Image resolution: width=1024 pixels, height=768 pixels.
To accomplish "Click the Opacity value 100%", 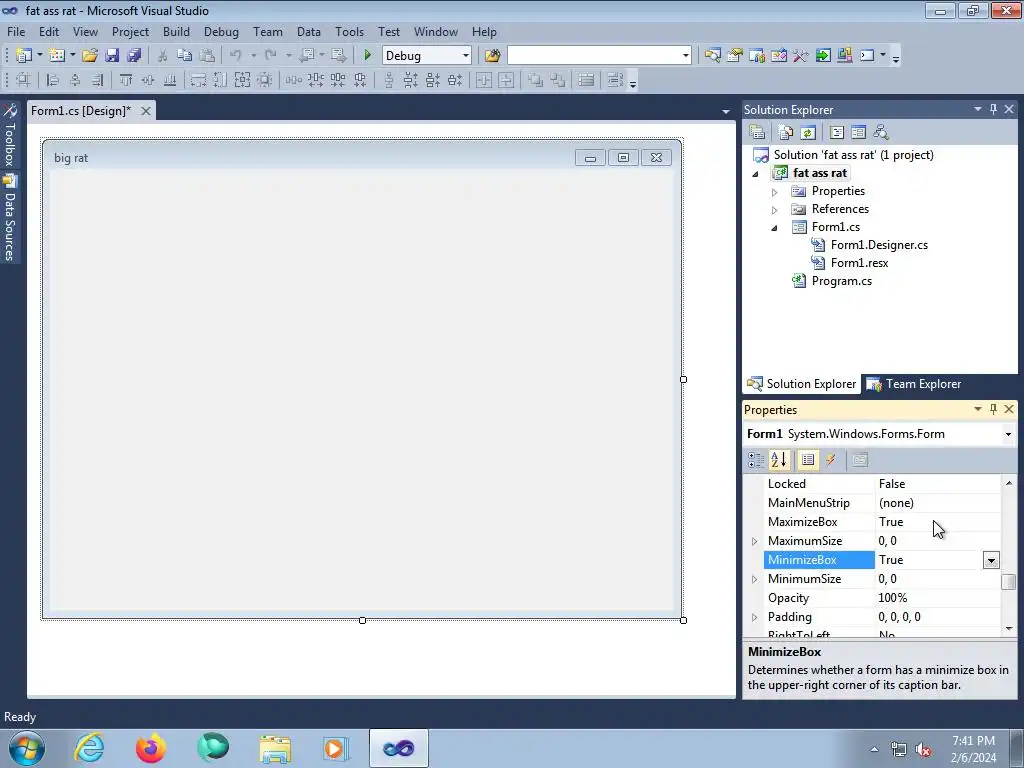I will (x=893, y=598).
